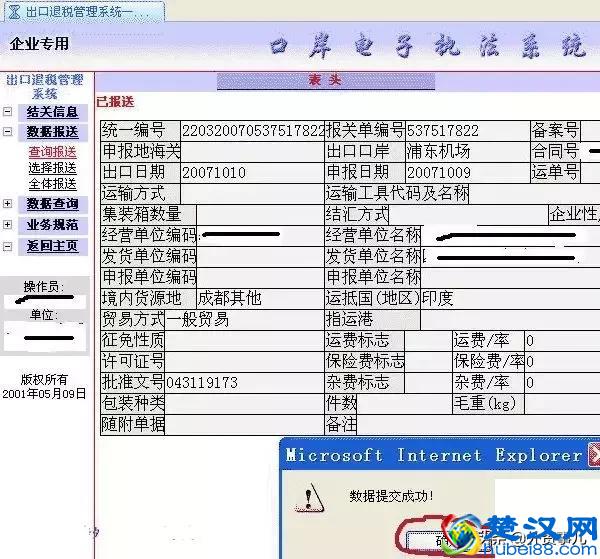
Task: Click the empty 随附单据 field
Action: (244, 425)
